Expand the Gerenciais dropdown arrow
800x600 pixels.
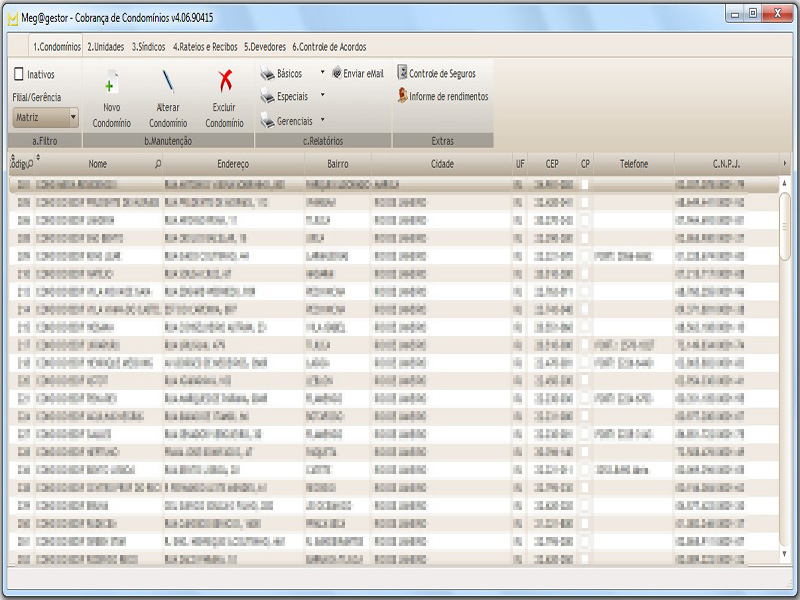322,119
